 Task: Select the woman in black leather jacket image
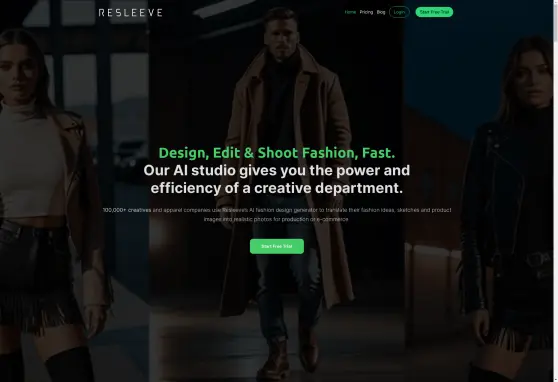(479, 192)
